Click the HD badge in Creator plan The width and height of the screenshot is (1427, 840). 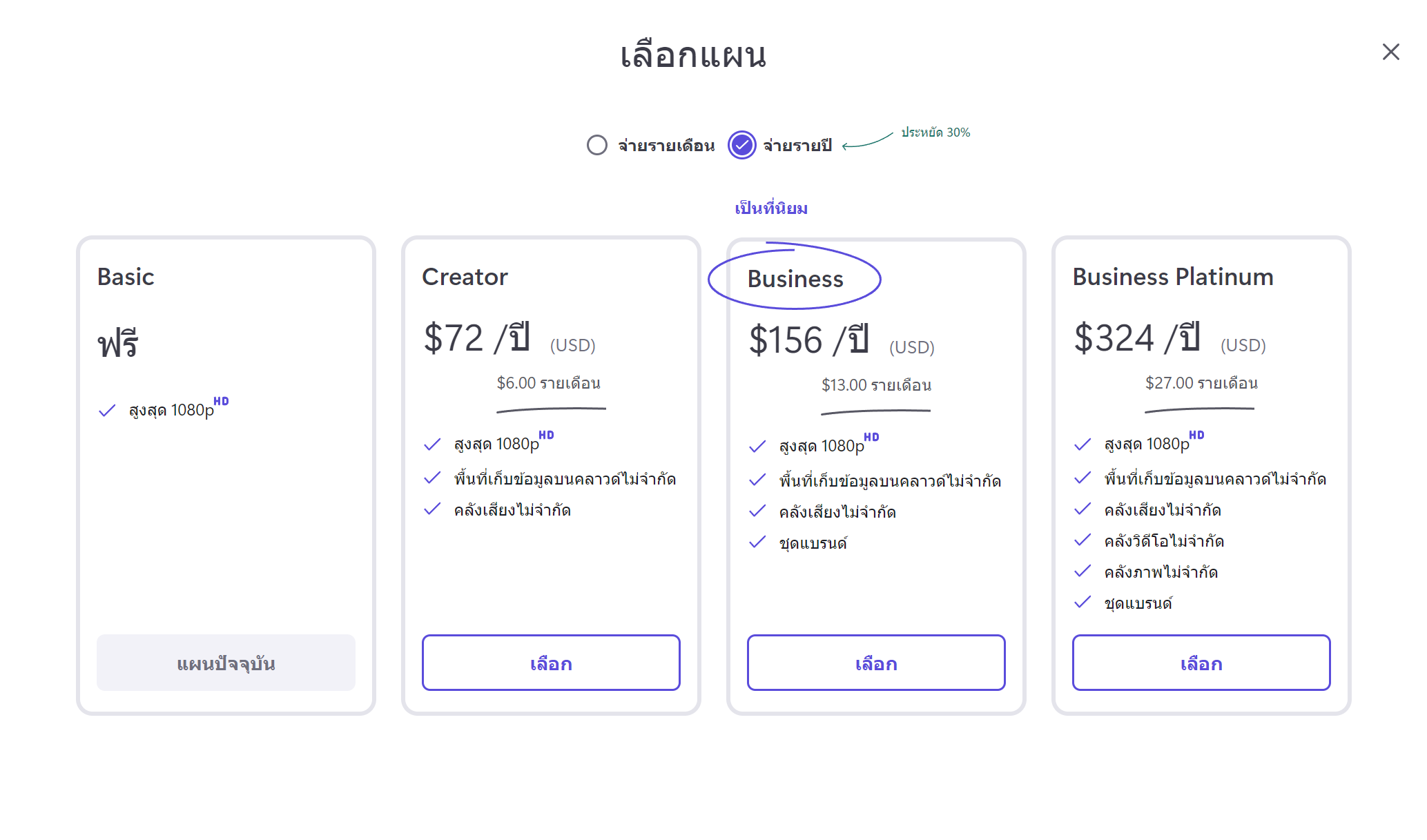(546, 435)
